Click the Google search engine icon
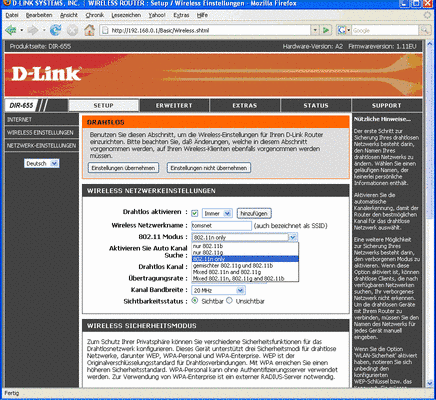 (342, 30)
